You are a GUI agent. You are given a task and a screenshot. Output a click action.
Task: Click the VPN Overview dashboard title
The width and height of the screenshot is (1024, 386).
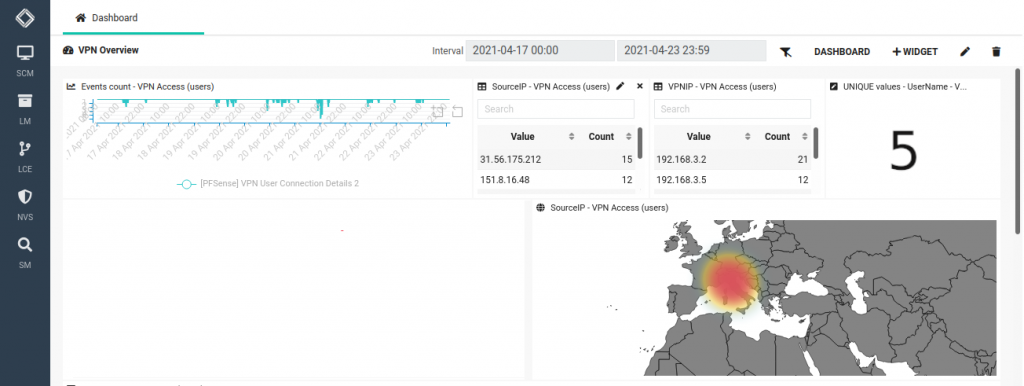click(108, 50)
